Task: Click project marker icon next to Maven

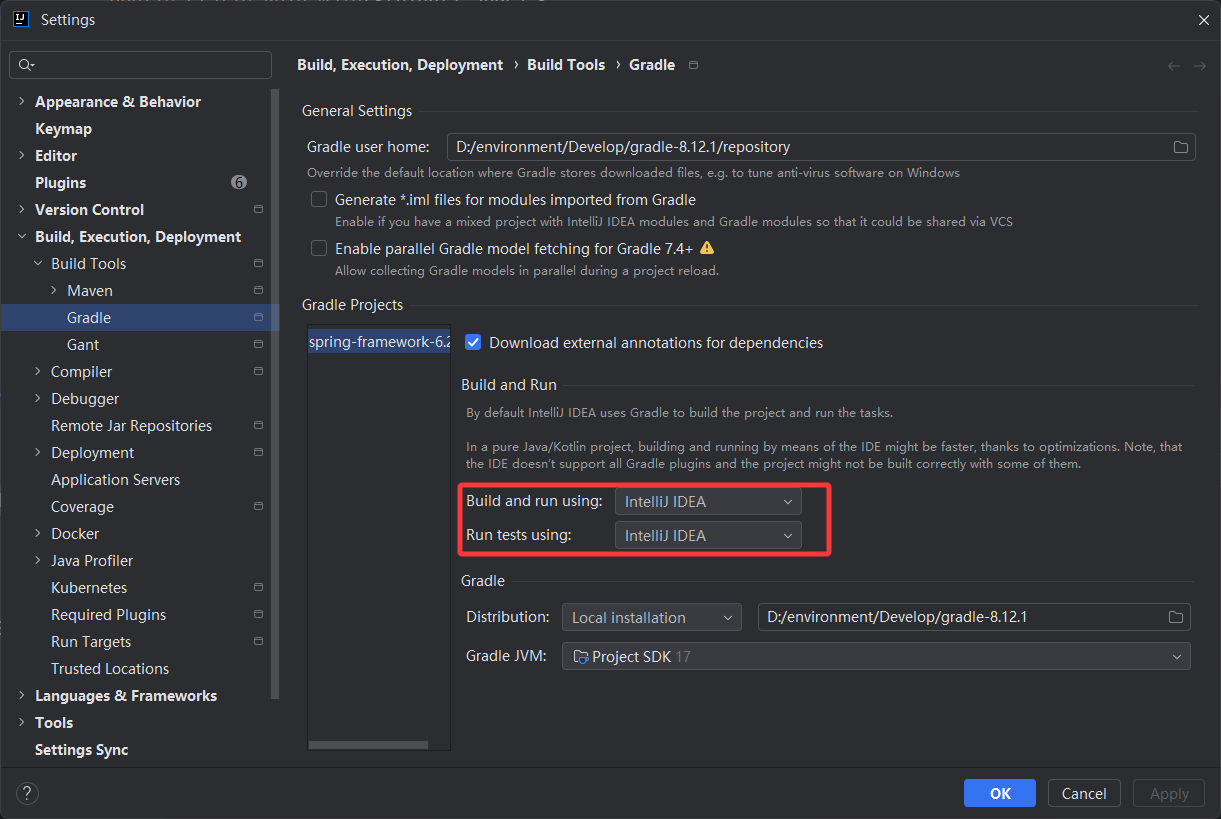Action: coord(258,290)
